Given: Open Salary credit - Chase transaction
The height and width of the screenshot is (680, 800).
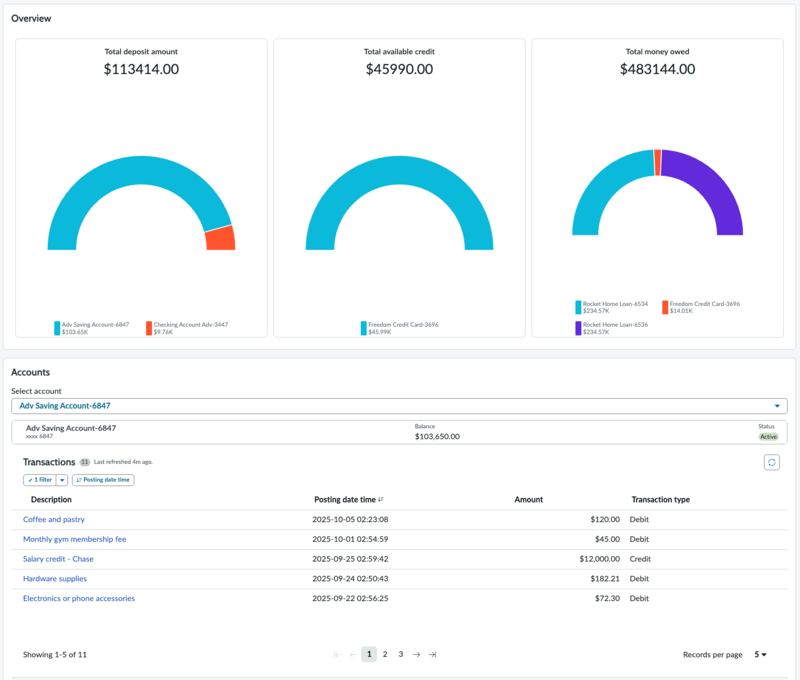Looking at the screenshot, I should (x=58, y=559).
